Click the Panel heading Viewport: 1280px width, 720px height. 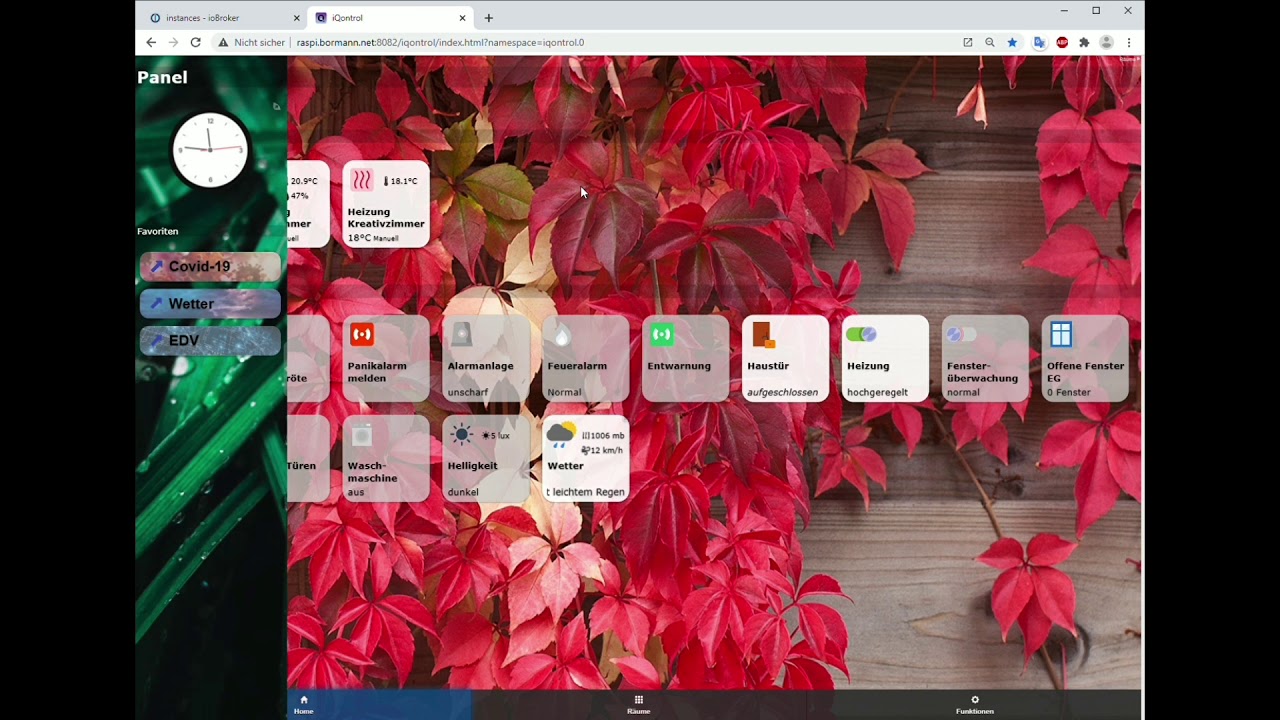pos(162,77)
